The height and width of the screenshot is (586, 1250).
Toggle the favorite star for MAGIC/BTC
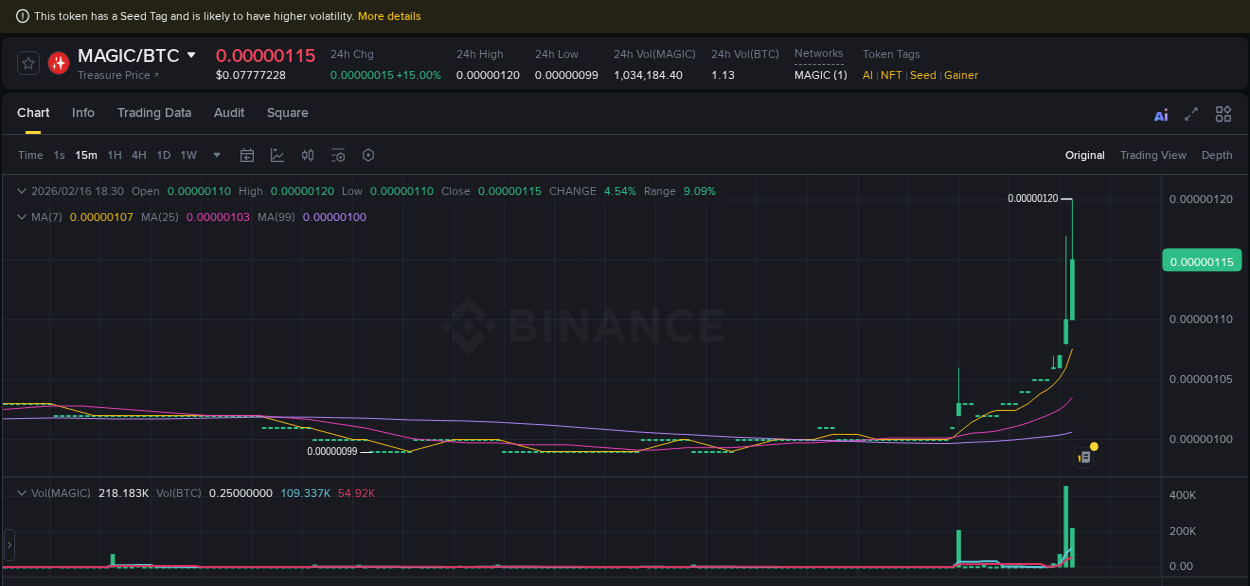(x=27, y=62)
